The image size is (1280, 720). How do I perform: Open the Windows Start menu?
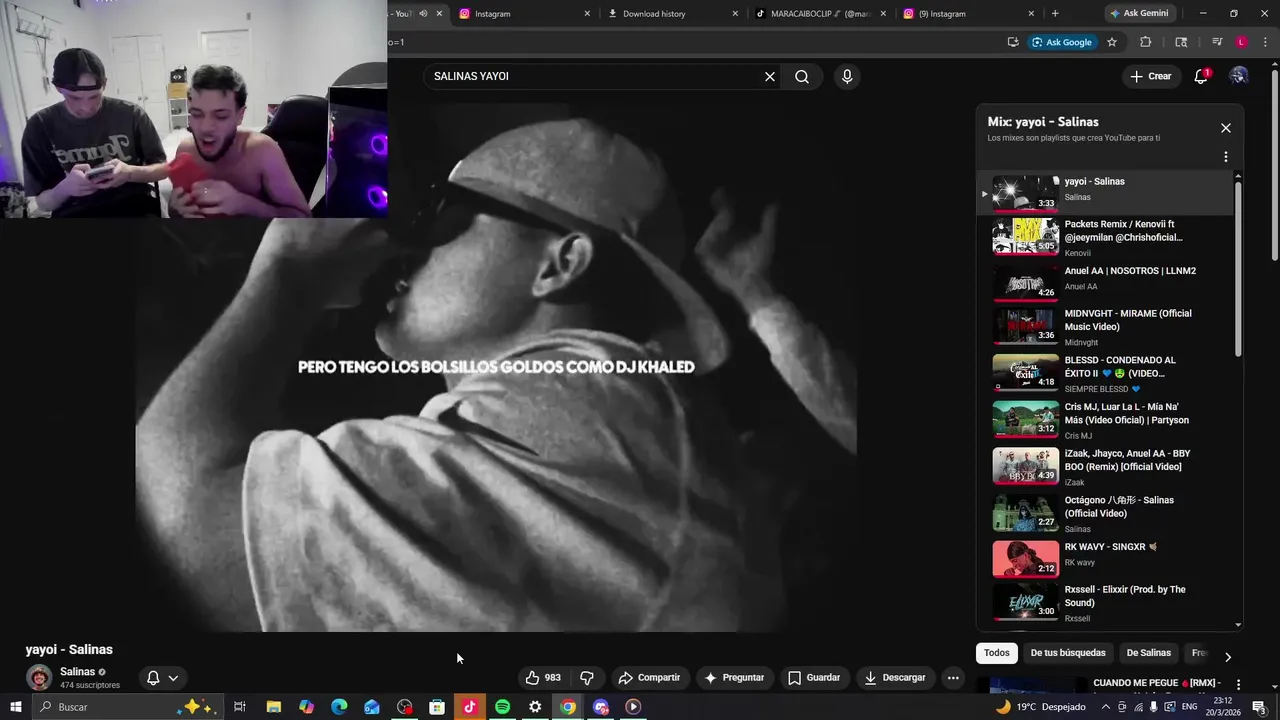[x=15, y=707]
